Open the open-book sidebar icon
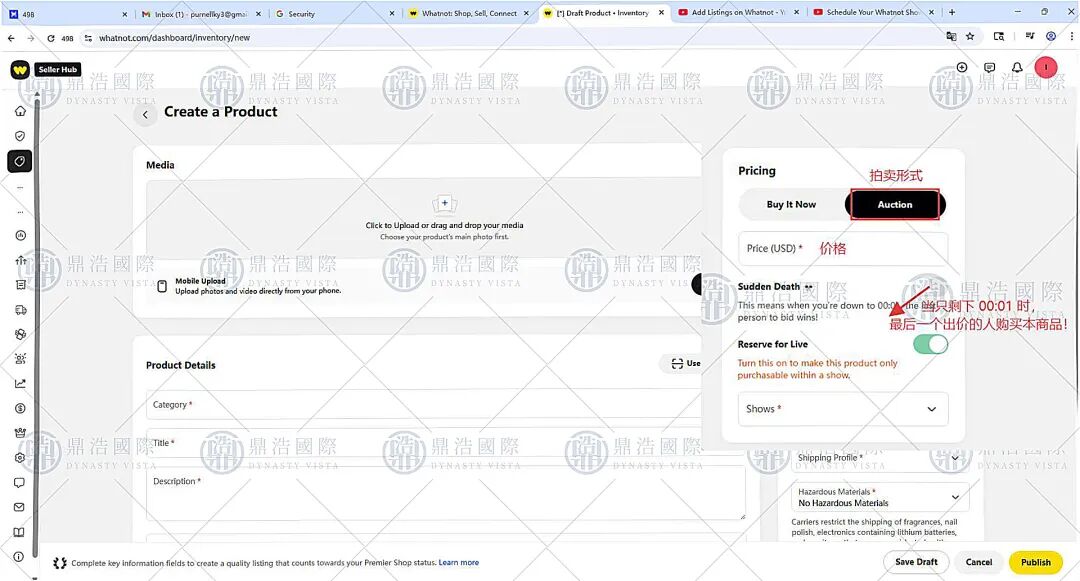The image size is (1080, 581). tap(20, 532)
